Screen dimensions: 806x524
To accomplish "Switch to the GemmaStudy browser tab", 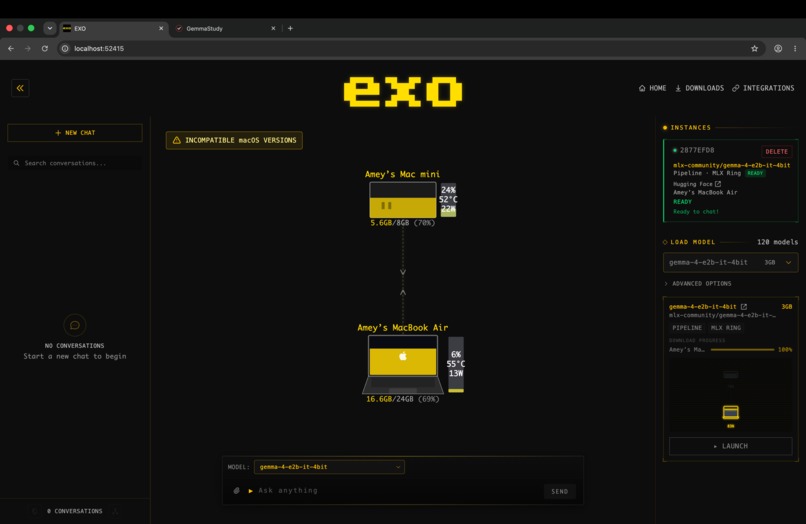I will 225,28.
